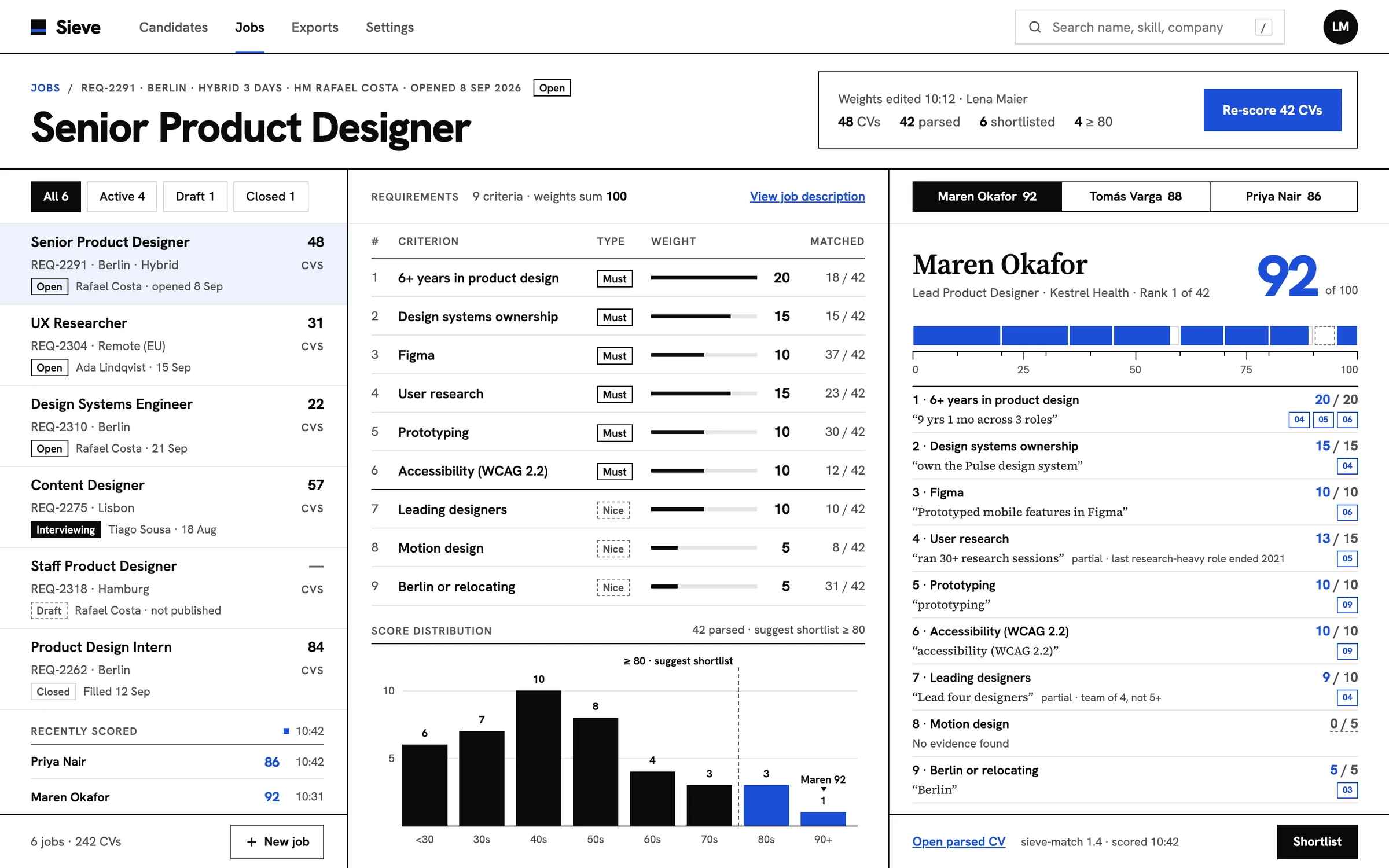Screen dimensions: 1389x868
Task: Open page 04 evidence for Leading designers
Action: point(1347,697)
